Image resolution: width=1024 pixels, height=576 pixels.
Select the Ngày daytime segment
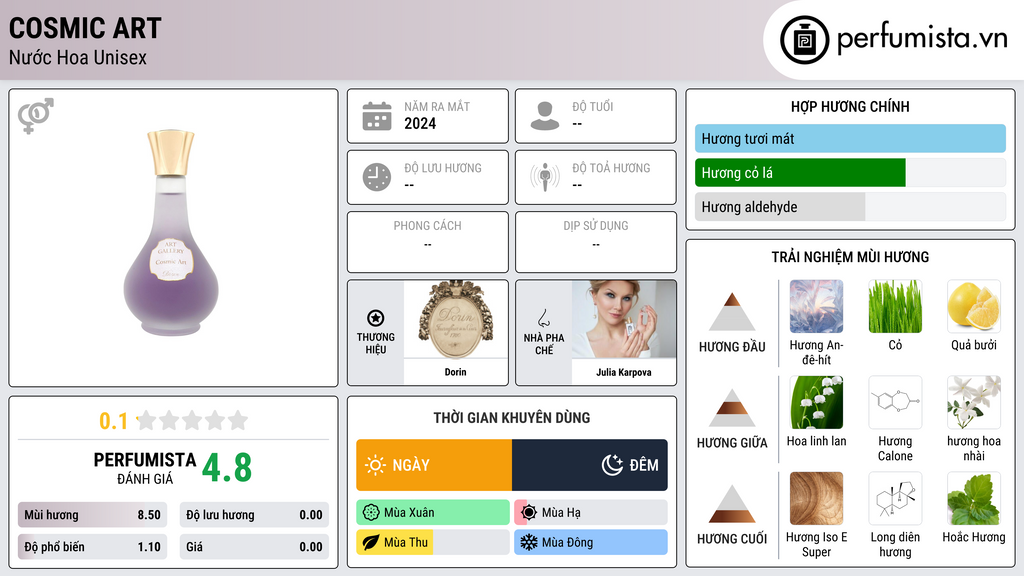pos(434,465)
